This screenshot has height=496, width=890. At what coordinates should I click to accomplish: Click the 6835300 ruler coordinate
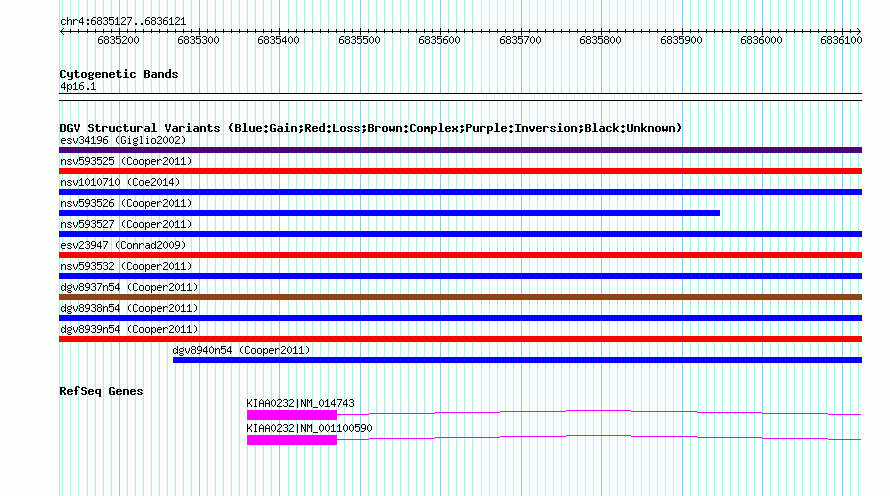198,40
